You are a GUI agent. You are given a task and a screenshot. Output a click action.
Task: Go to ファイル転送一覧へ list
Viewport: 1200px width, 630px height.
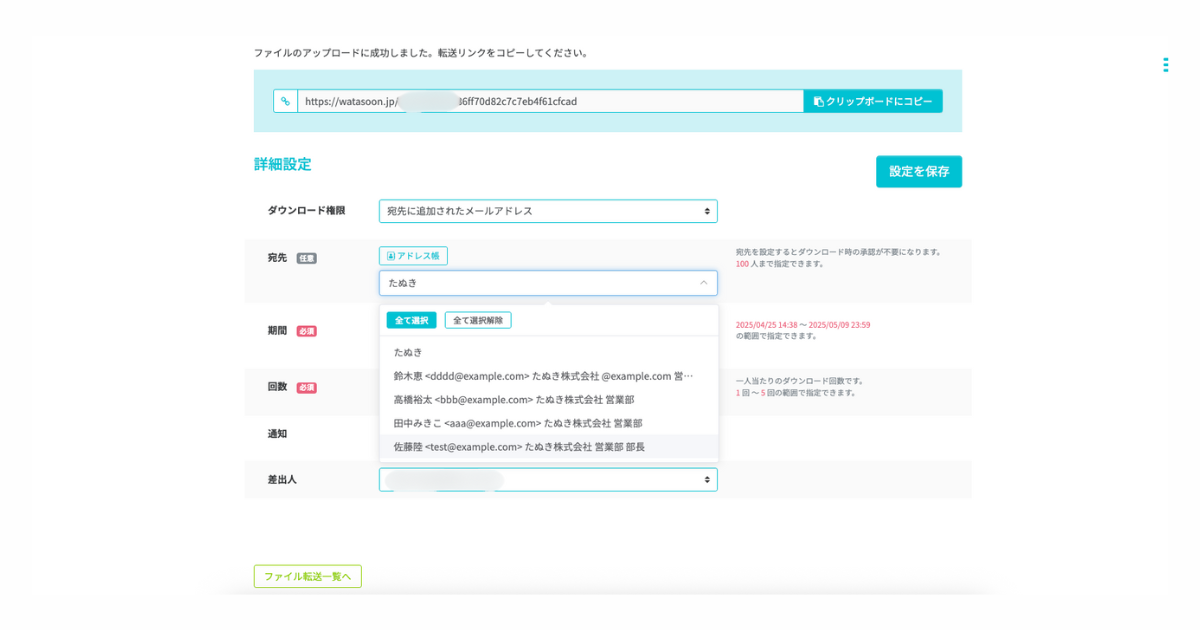(x=307, y=576)
